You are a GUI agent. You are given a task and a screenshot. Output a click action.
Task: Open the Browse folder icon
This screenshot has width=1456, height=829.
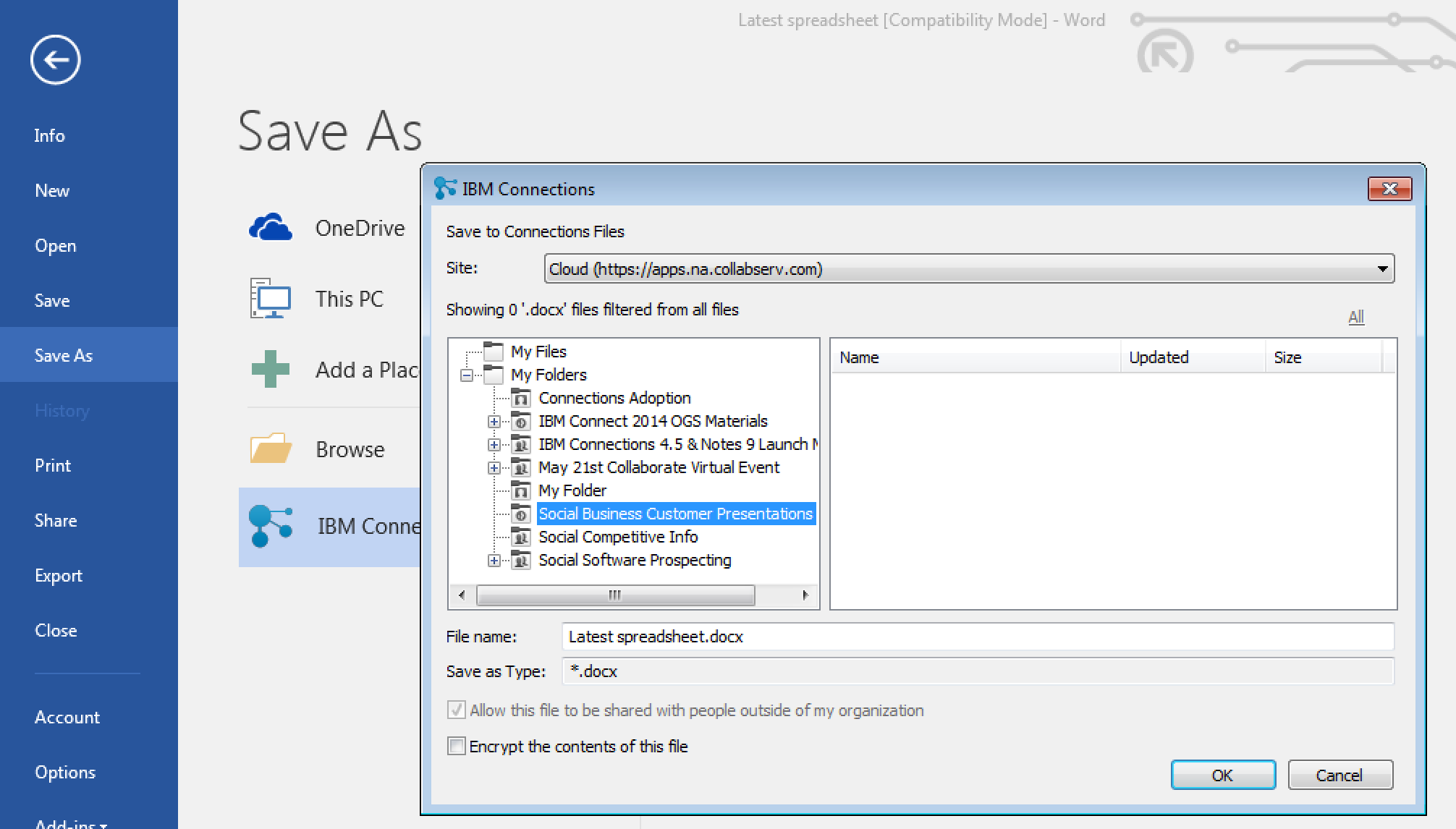click(x=270, y=449)
